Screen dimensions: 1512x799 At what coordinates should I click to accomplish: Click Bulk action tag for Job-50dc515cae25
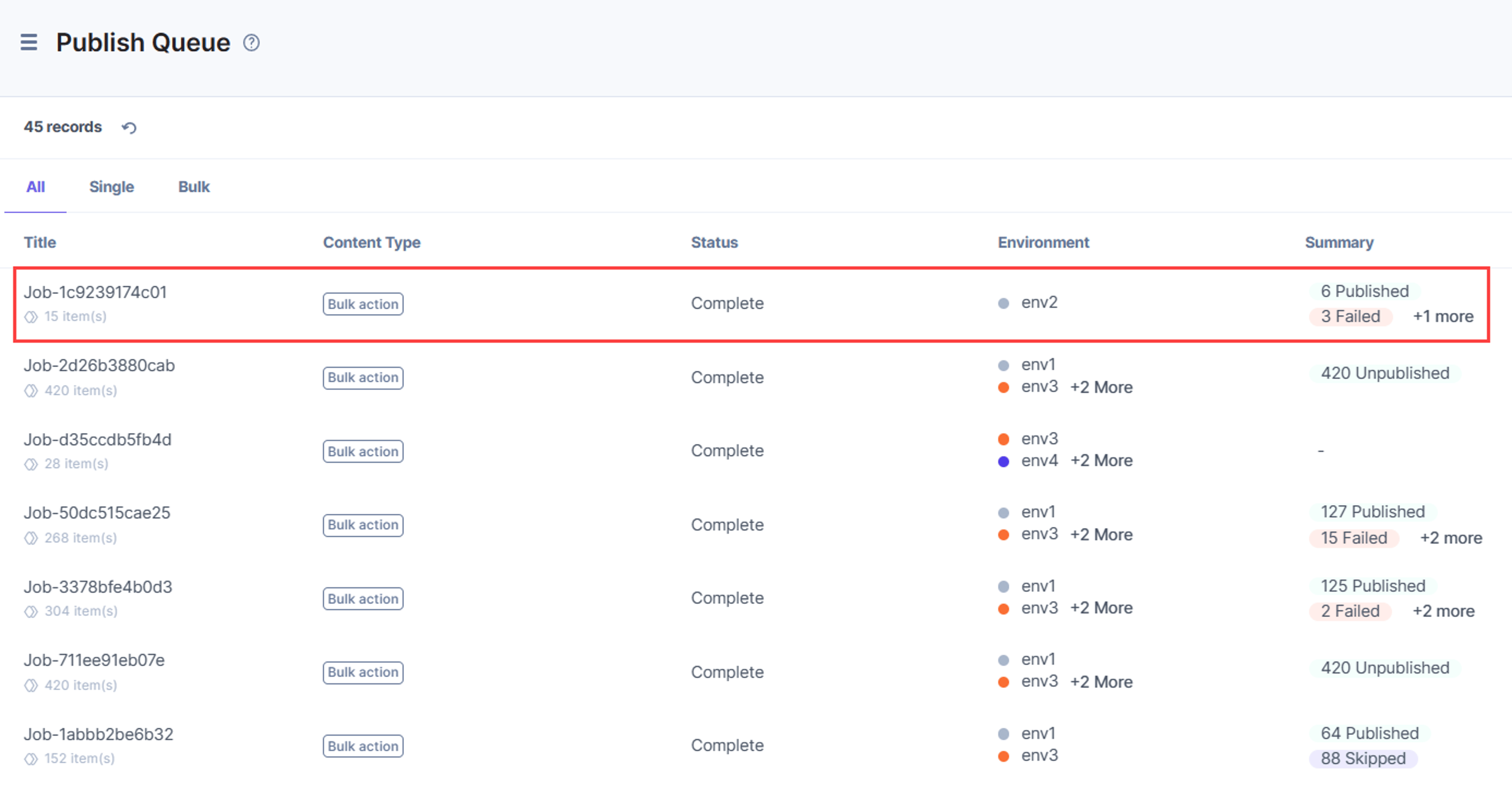coord(363,525)
